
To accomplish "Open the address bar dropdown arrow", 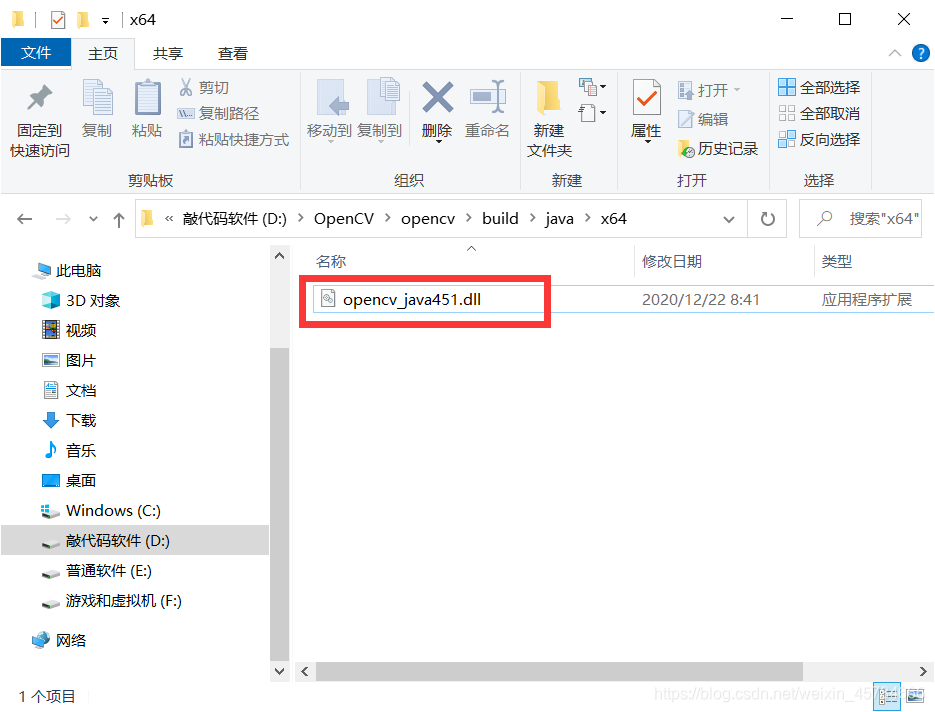I will pos(731,218).
